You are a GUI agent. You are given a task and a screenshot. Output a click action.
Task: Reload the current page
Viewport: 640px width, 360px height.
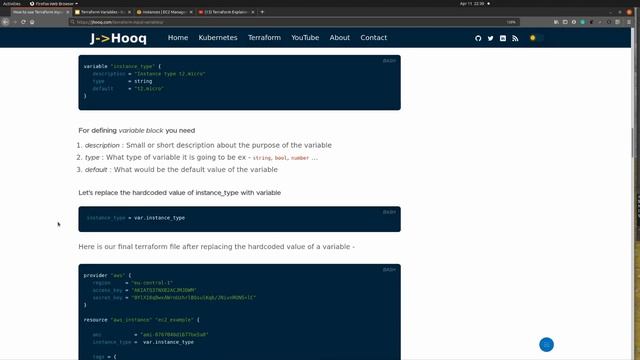[23, 22]
